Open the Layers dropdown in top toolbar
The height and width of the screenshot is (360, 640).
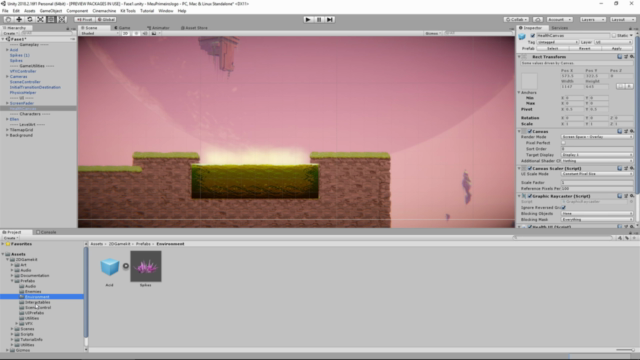tap(592, 19)
